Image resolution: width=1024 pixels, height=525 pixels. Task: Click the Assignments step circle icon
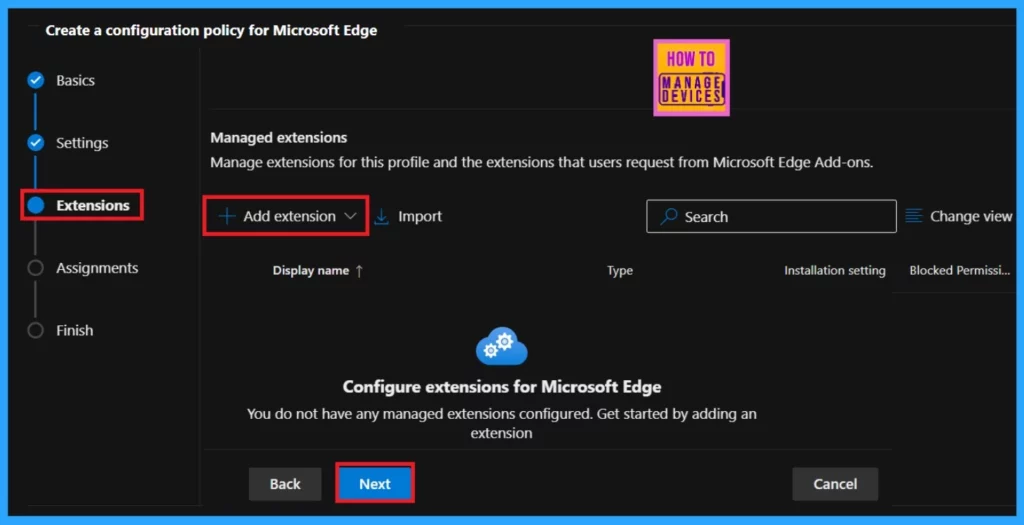35,268
